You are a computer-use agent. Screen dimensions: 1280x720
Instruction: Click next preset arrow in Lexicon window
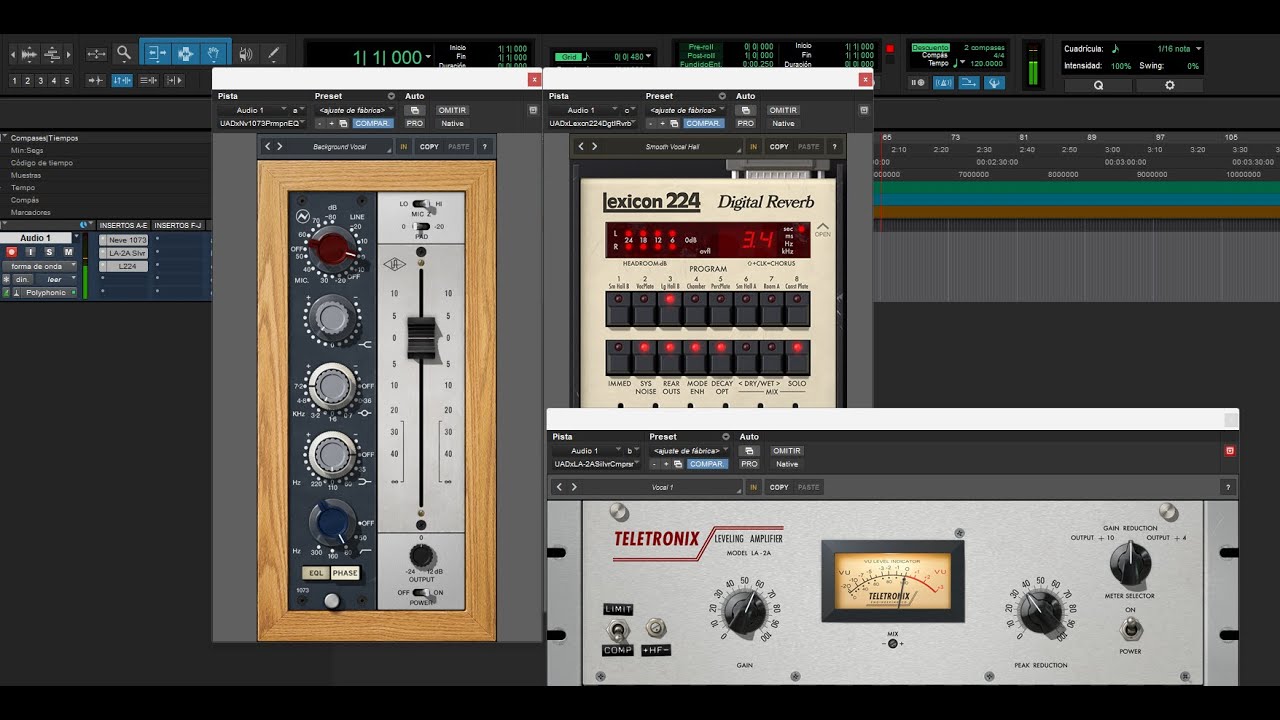[x=594, y=146]
